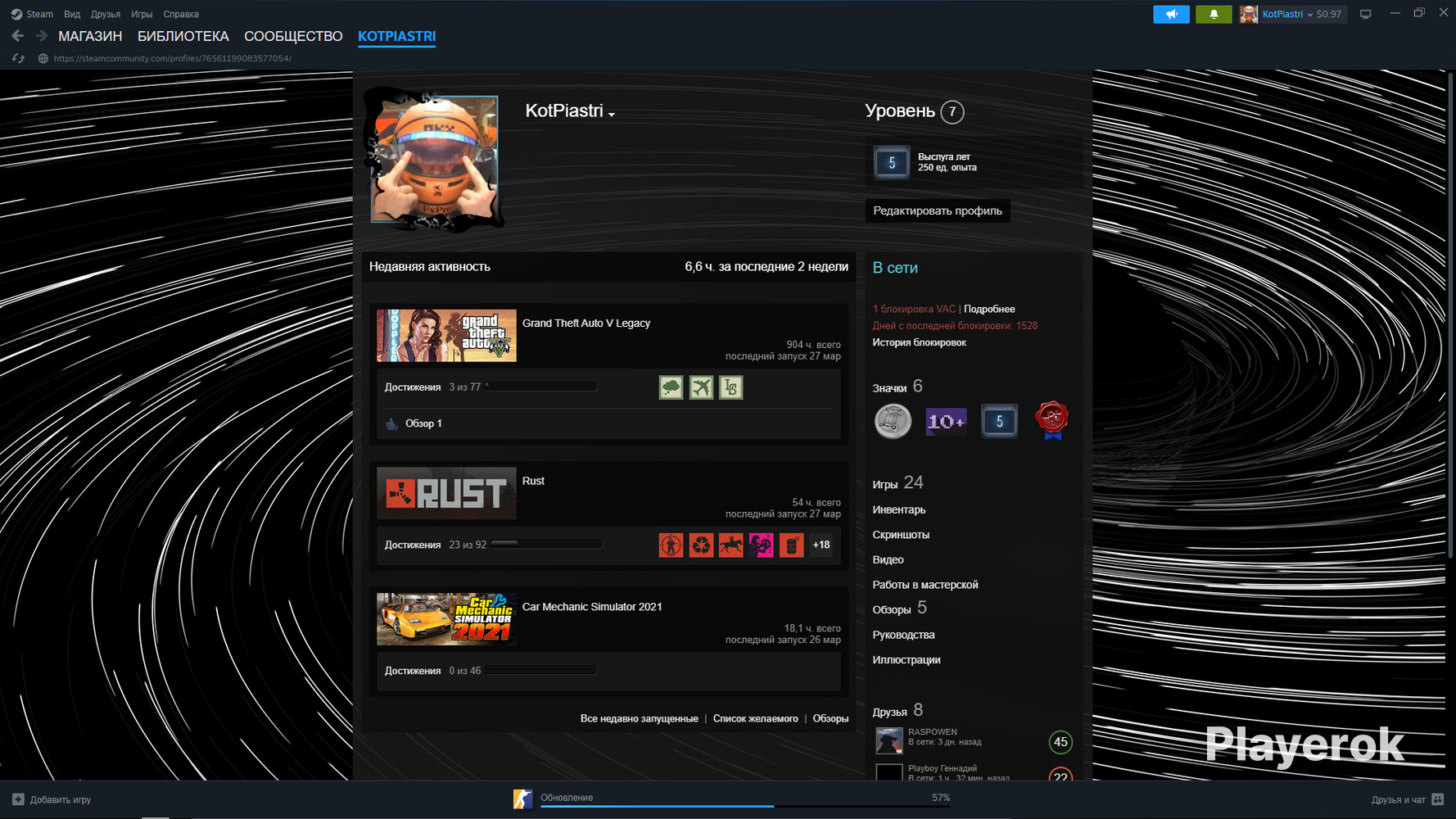Open the KotPiastri profile name dropdown arrow

point(612,115)
